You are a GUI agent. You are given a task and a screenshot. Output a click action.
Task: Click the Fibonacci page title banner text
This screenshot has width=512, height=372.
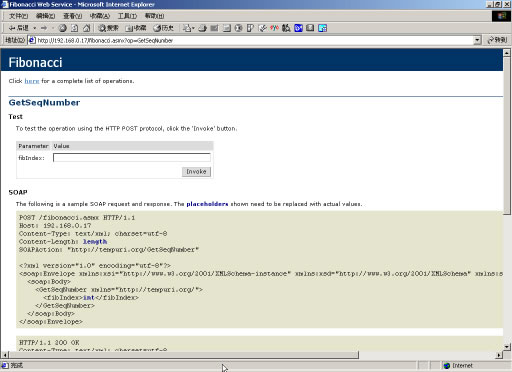click(35, 62)
